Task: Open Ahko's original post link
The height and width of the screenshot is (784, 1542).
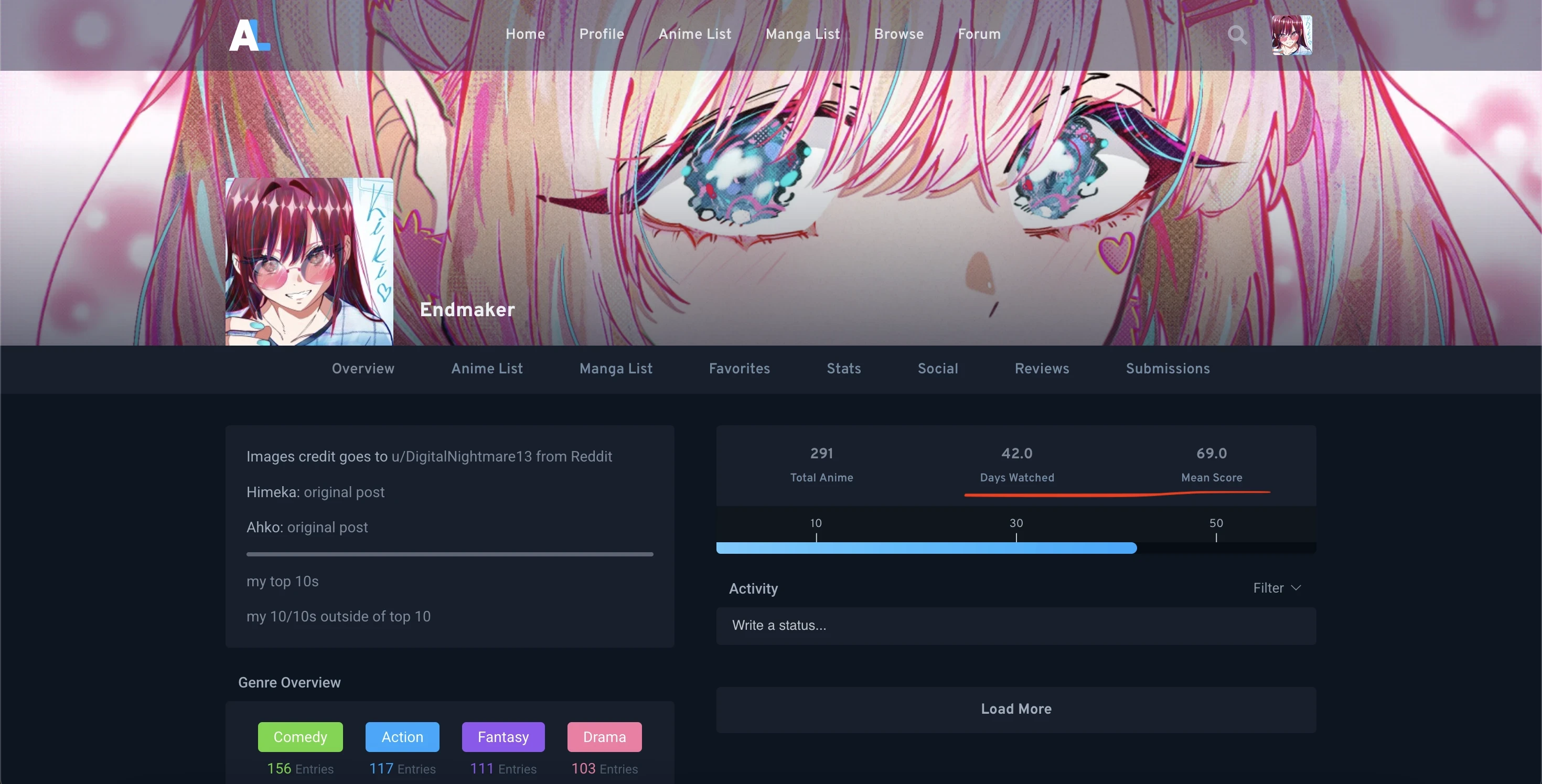Action: 327,527
